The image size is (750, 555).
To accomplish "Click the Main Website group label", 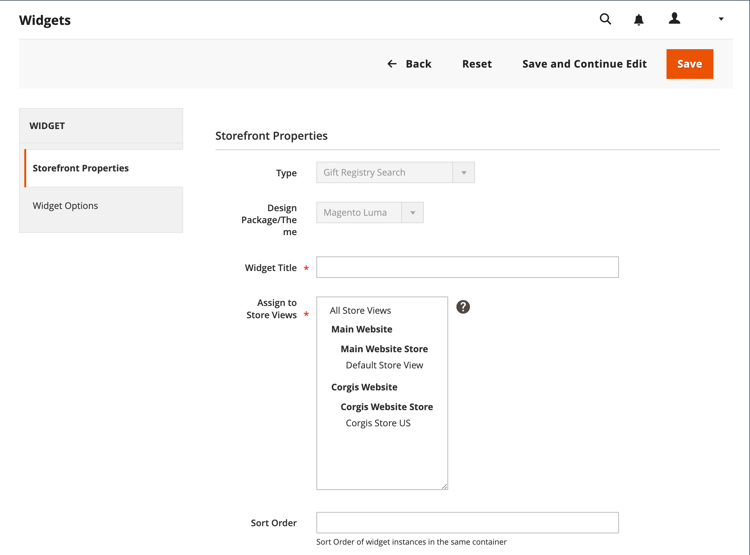I will coord(362,329).
